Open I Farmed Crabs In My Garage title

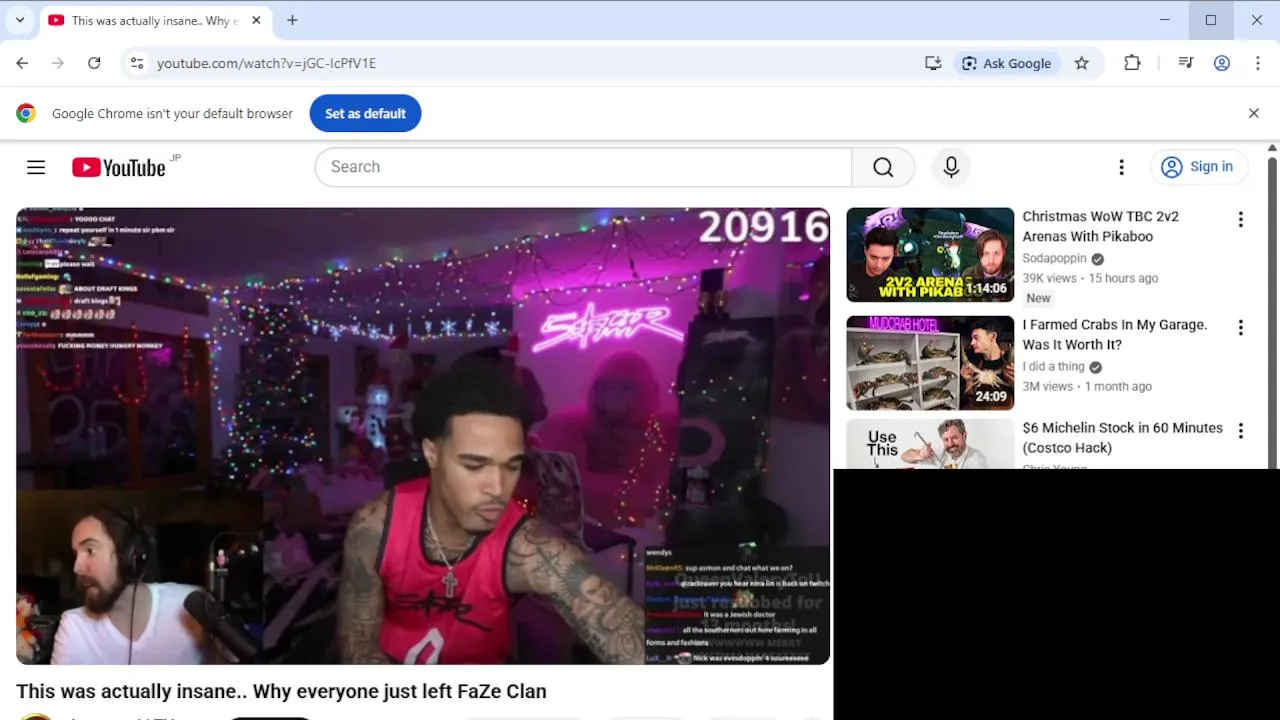tap(1115, 334)
